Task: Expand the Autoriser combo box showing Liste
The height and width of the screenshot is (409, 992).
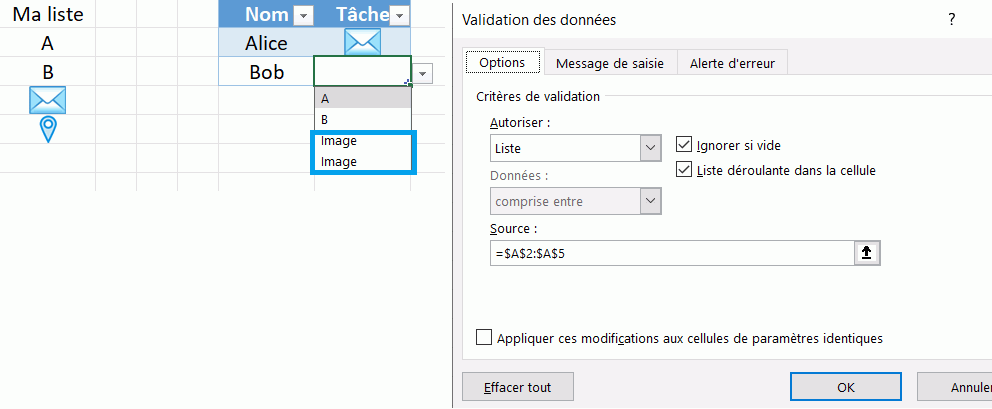Action: (x=651, y=148)
